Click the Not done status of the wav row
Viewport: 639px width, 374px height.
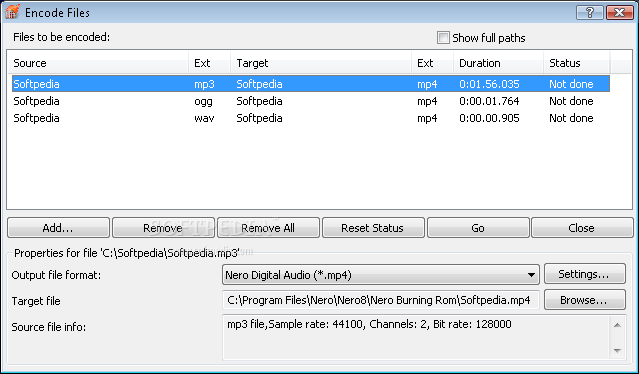click(571, 118)
